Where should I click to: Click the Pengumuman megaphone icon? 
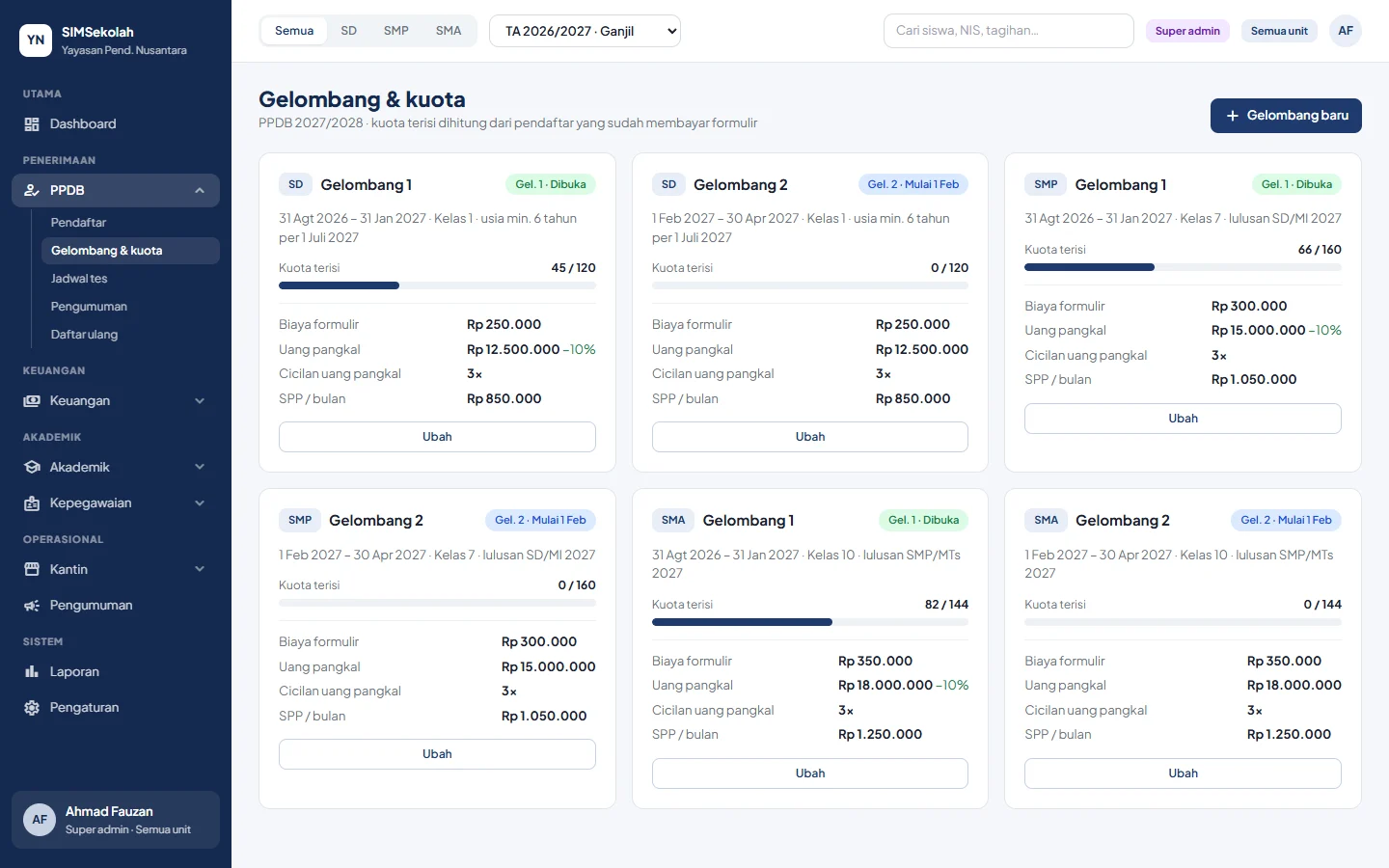32,606
